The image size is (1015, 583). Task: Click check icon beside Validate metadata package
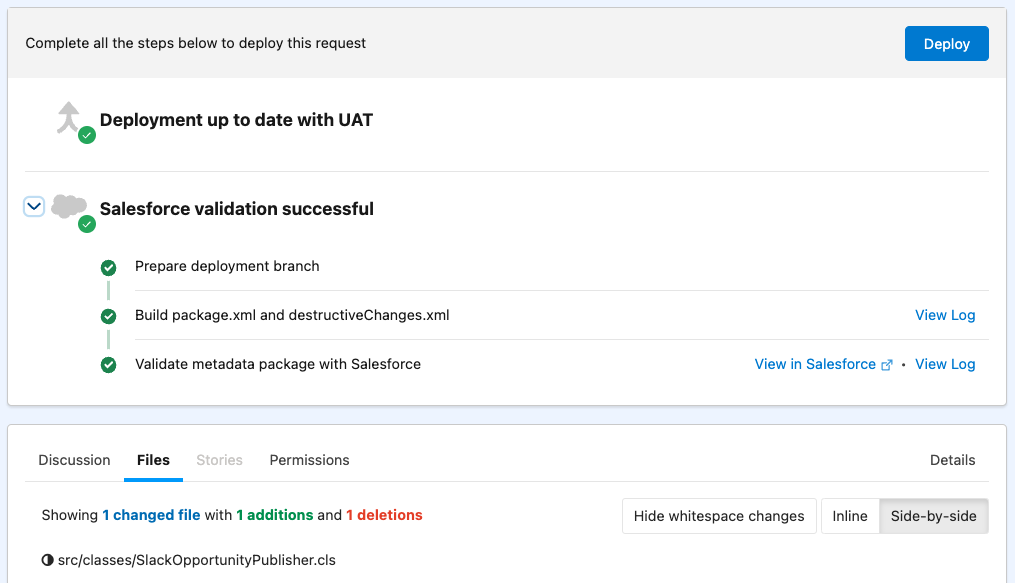tap(108, 365)
